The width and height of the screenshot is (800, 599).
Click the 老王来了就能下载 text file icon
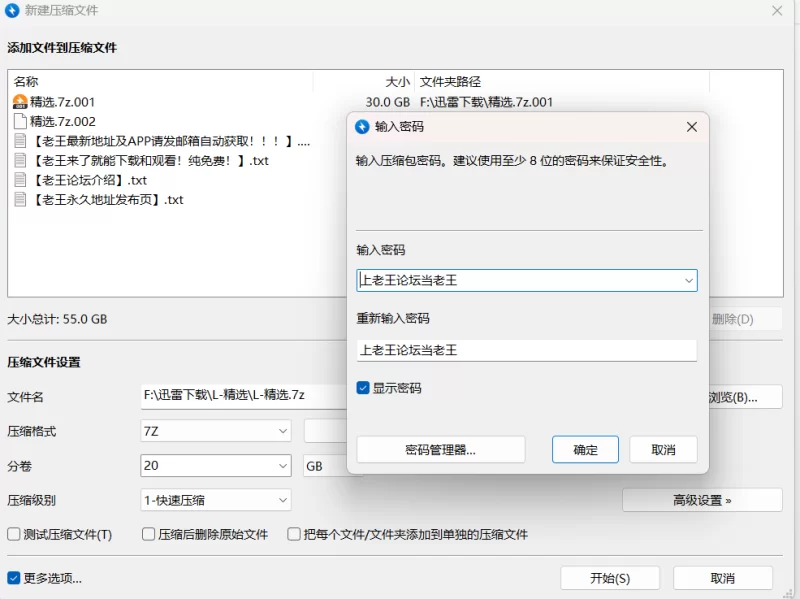click(x=20, y=160)
